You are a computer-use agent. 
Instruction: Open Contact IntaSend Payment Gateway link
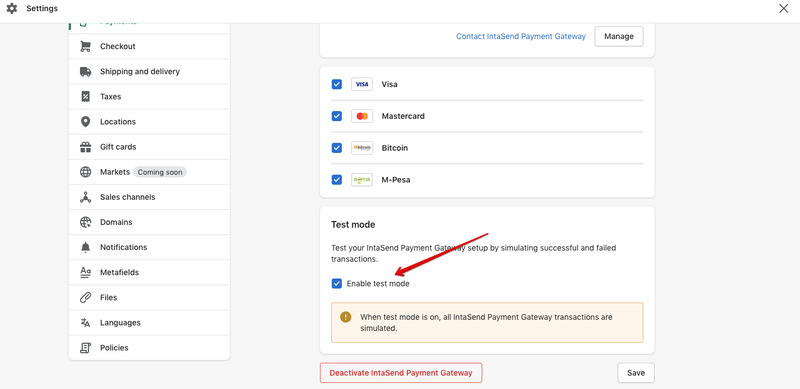(521, 36)
